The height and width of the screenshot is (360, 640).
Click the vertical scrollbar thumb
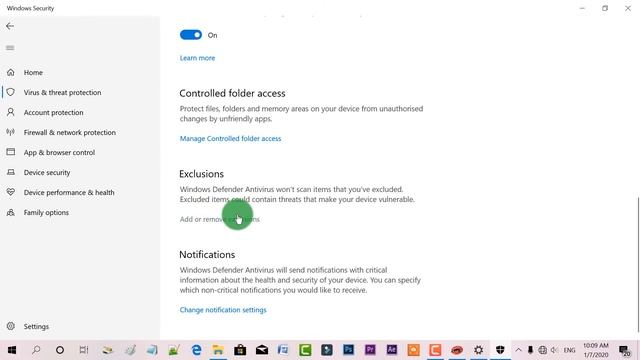pyautogui.click(x=638, y=264)
